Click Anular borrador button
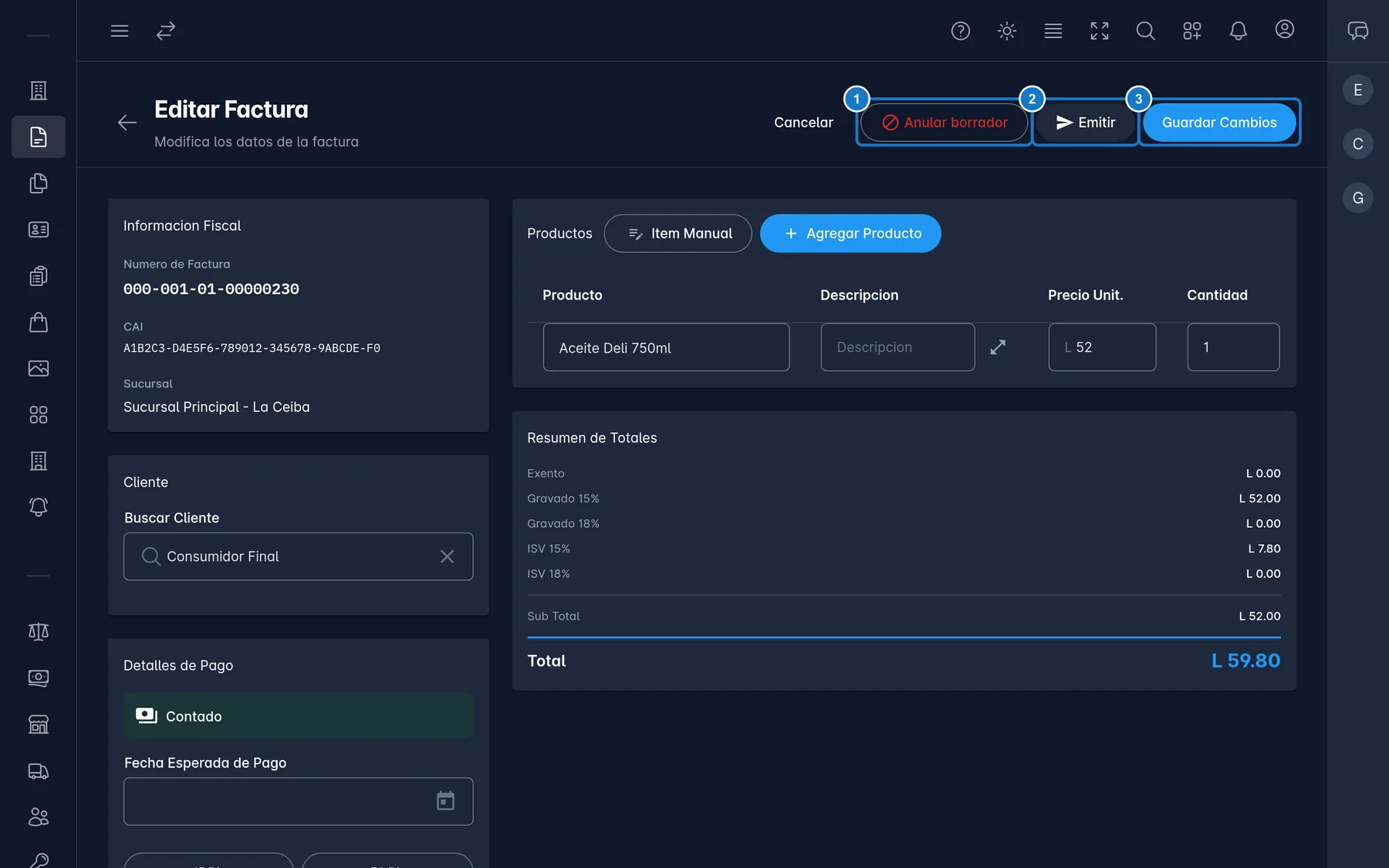 [x=944, y=123]
